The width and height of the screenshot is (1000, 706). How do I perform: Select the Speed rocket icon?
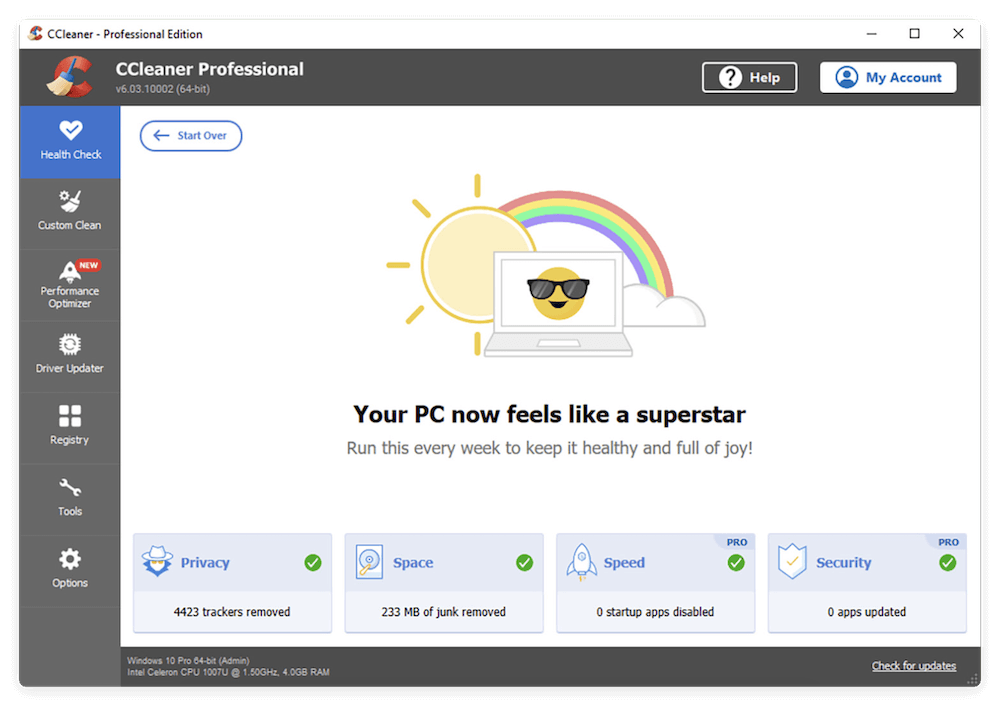(x=581, y=562)
